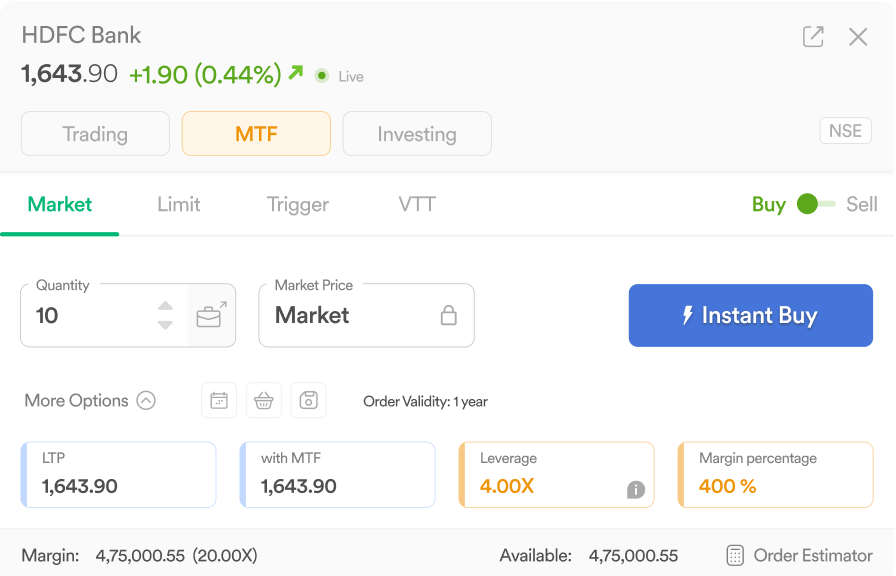Click the Buy label
The height and width of the screenshot is (576, 896).
(769, 205)
